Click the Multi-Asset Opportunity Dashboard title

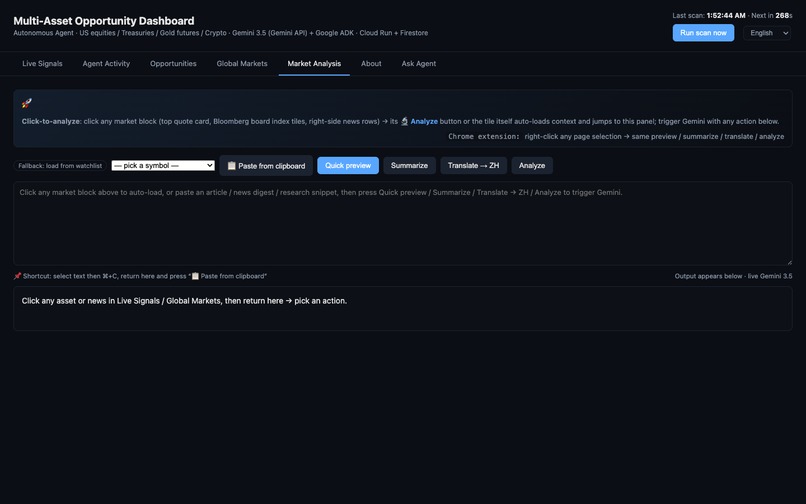pyautogui.click(x=104, y=21)
